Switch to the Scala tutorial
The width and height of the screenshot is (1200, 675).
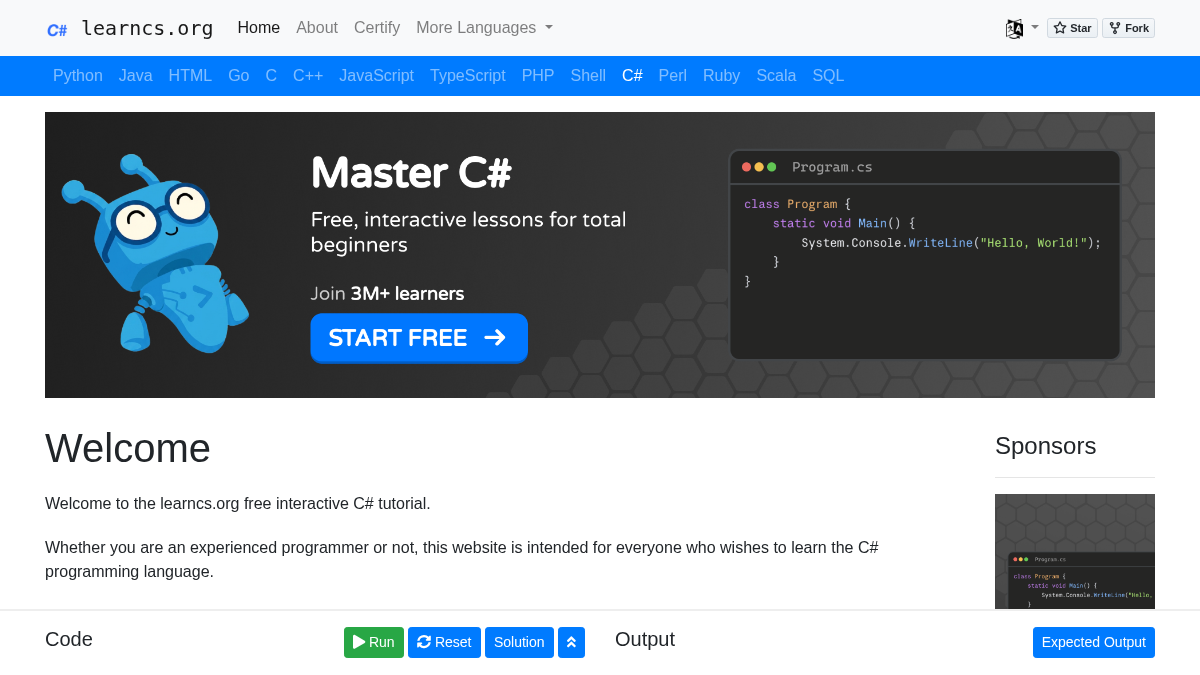coord(776,76)
